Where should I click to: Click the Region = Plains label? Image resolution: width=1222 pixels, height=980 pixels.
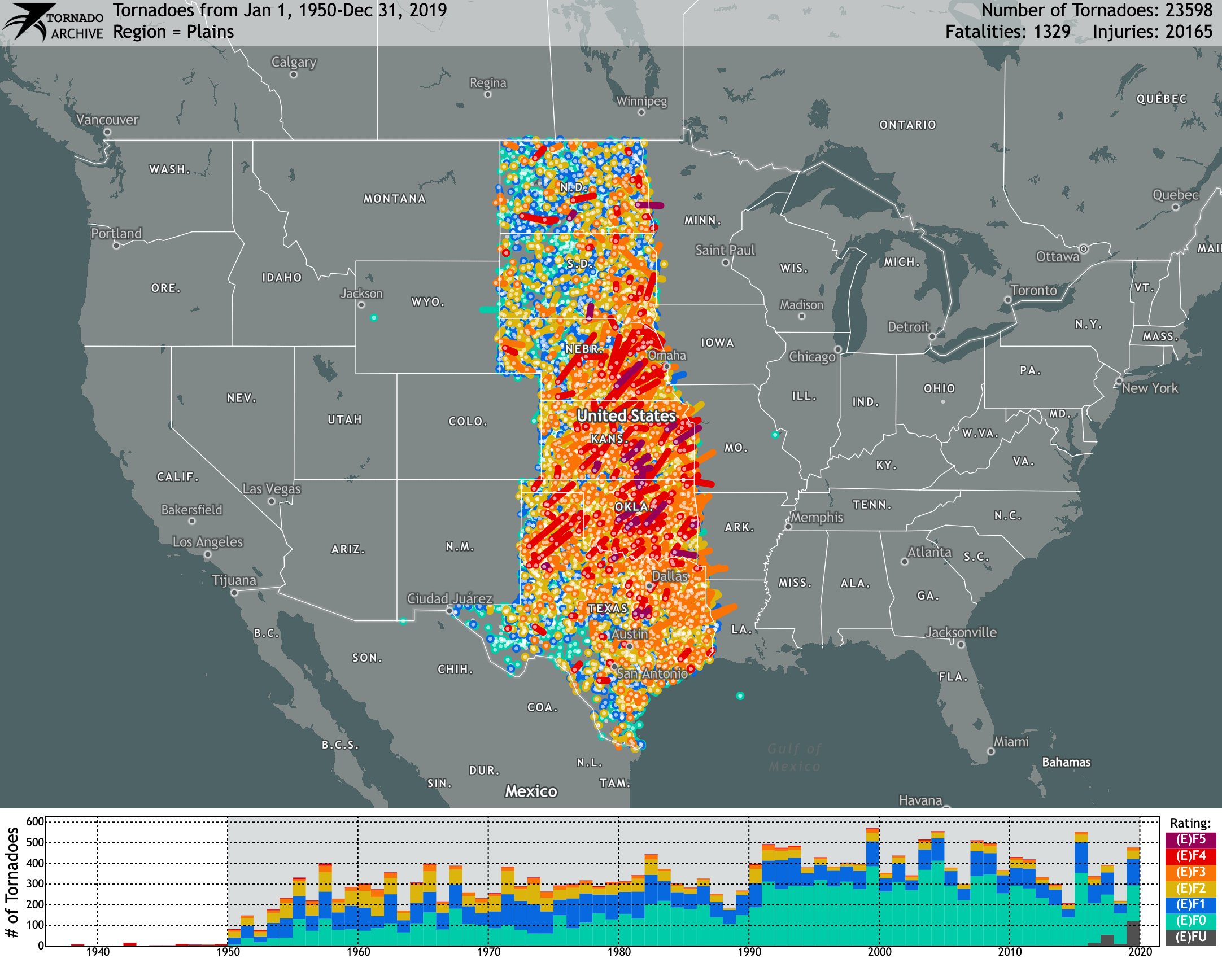[173, 32]
